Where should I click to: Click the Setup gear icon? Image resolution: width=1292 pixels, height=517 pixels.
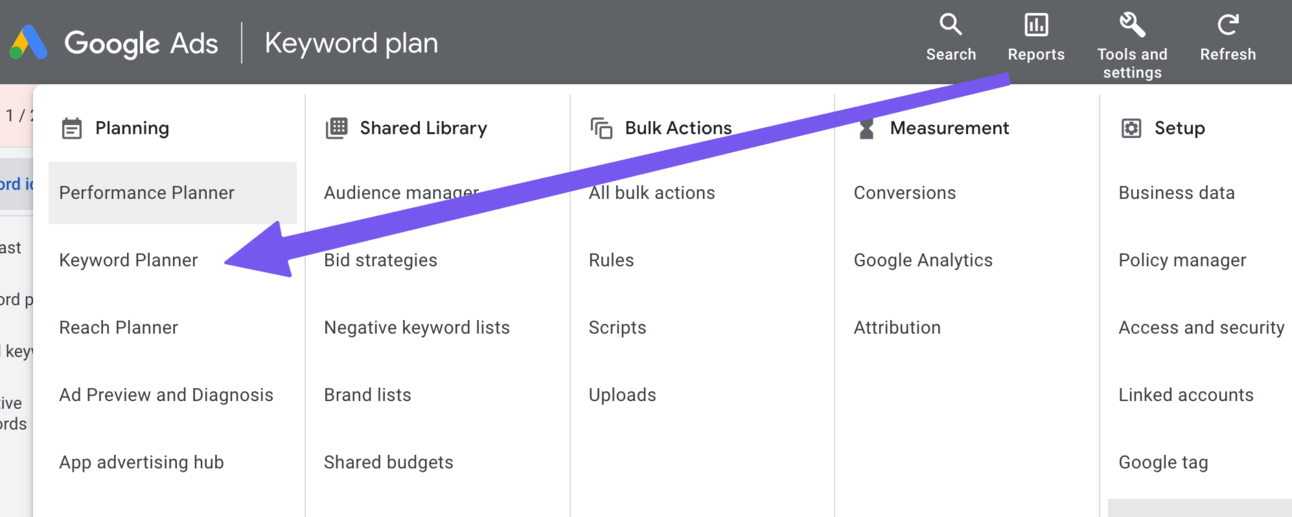[x=1131, y=128]
